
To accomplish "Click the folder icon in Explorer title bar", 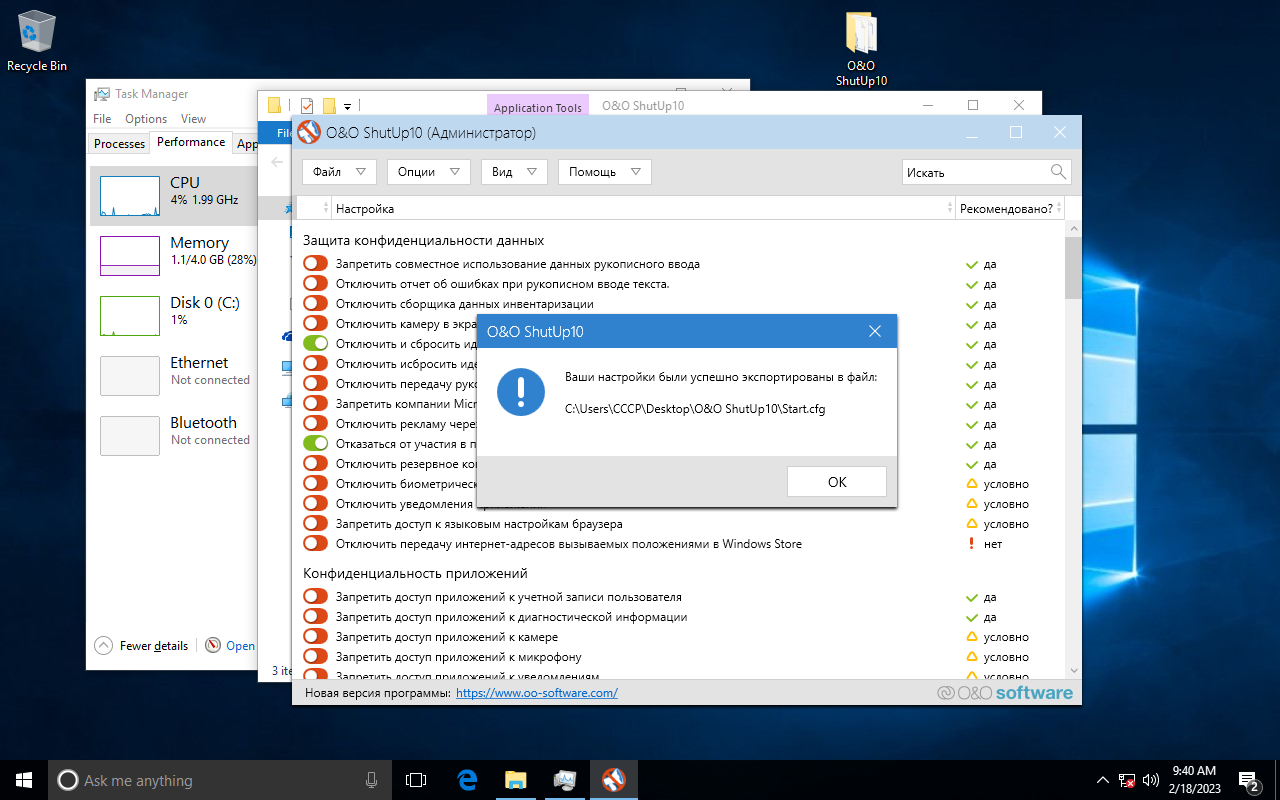I will pos(274,105).
